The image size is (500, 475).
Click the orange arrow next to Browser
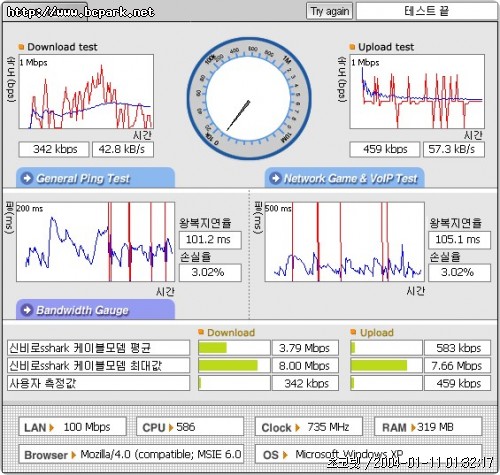click(74, 455)
